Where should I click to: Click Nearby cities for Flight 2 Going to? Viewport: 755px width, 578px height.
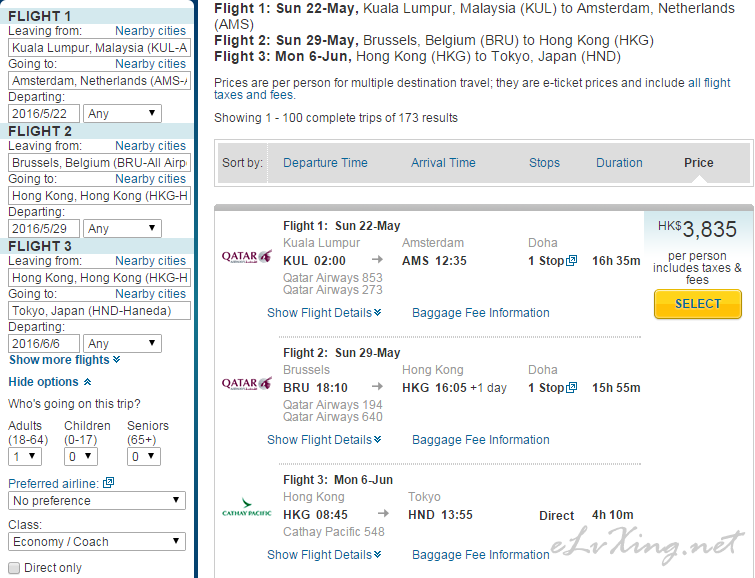click(150, 179)
